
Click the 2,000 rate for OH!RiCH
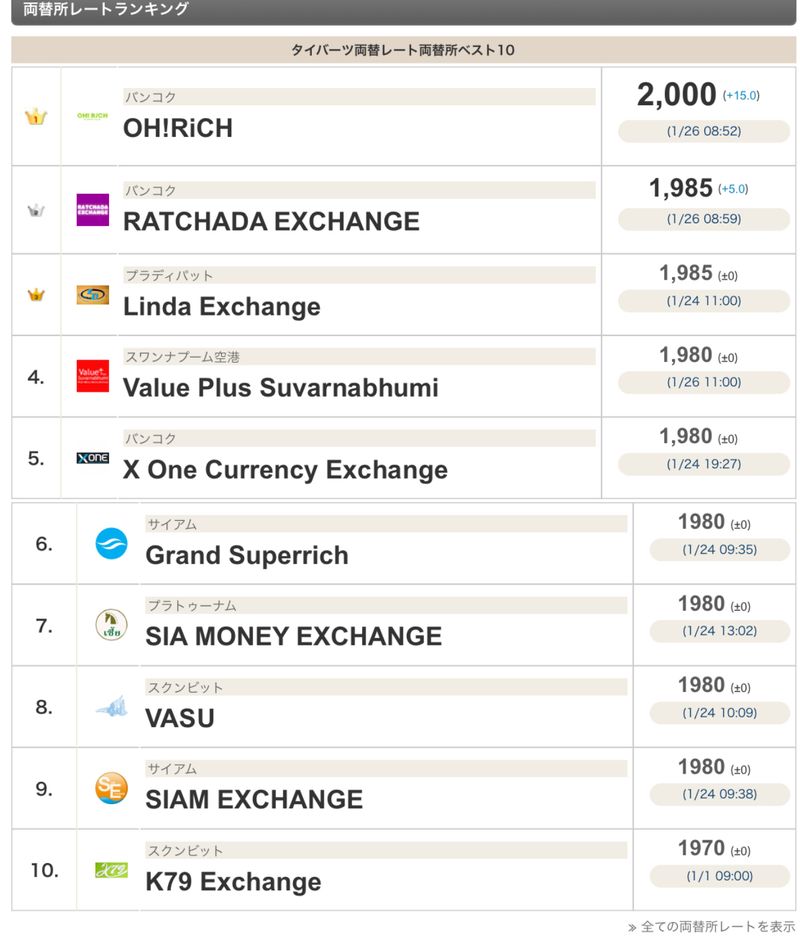point(677,95)
